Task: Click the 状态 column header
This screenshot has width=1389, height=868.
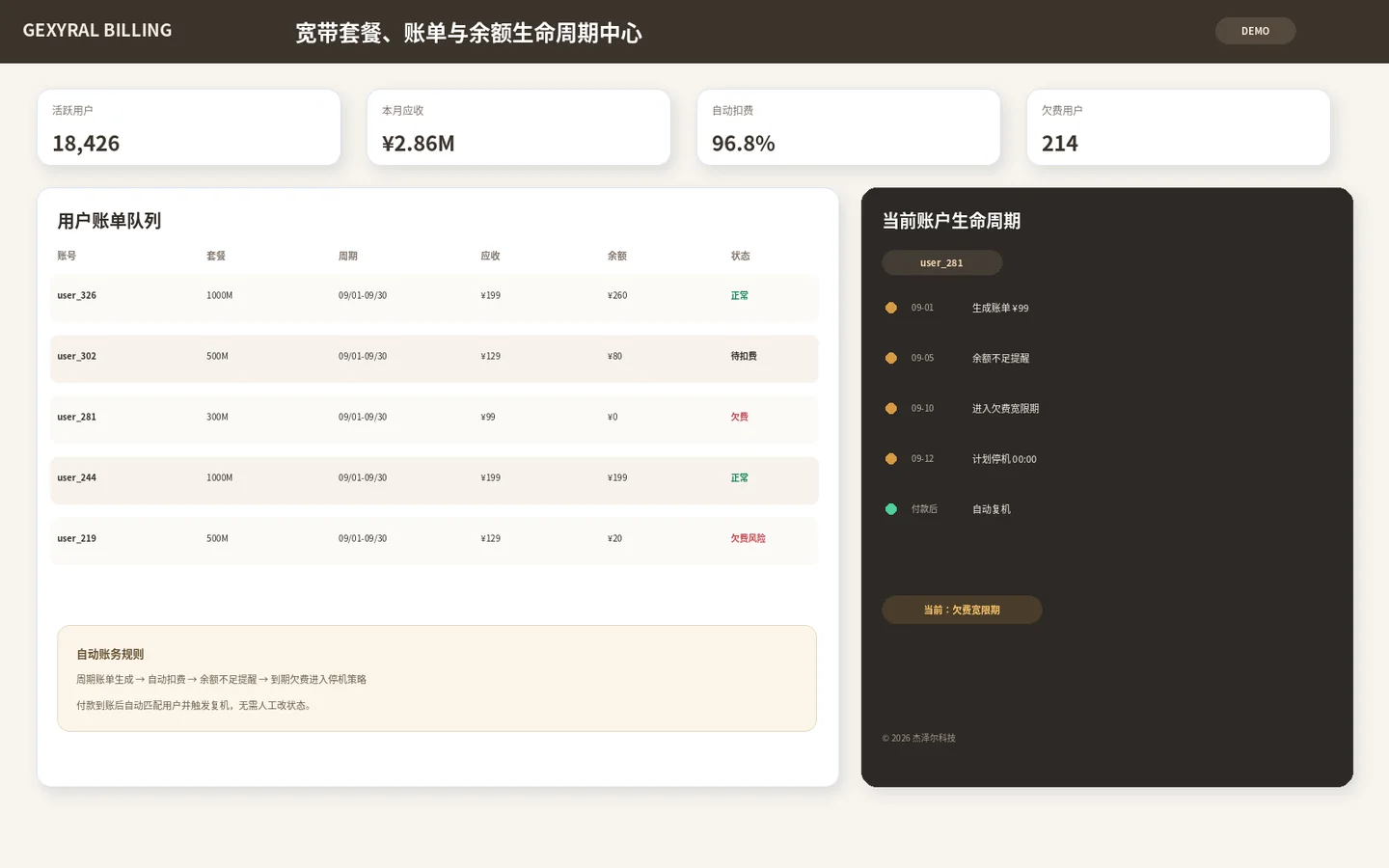Action: [x=740, y=256]
